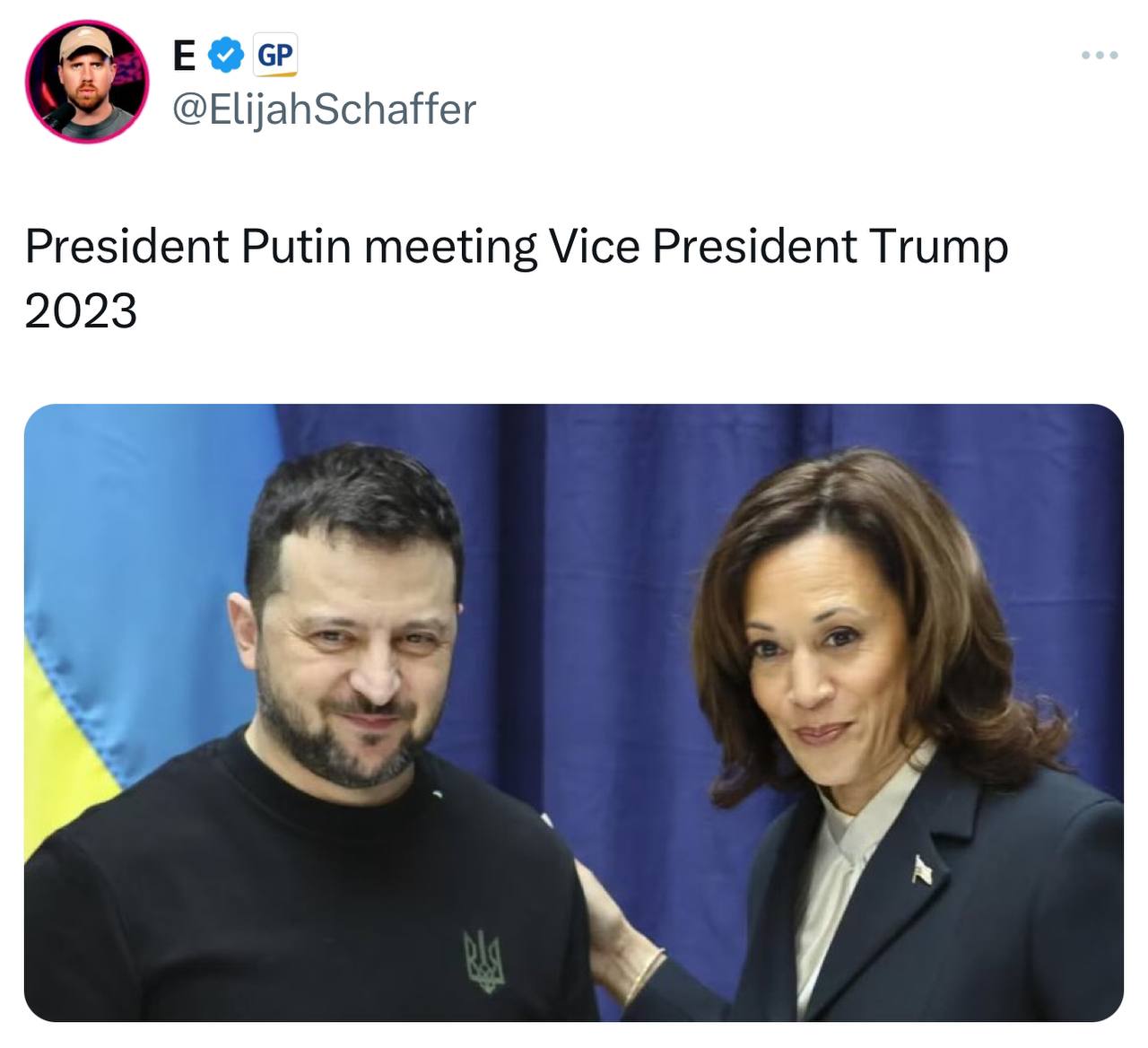Click the GP affiliation badge
This screenshot has height=1048, width=1148.
click(274, 56)
